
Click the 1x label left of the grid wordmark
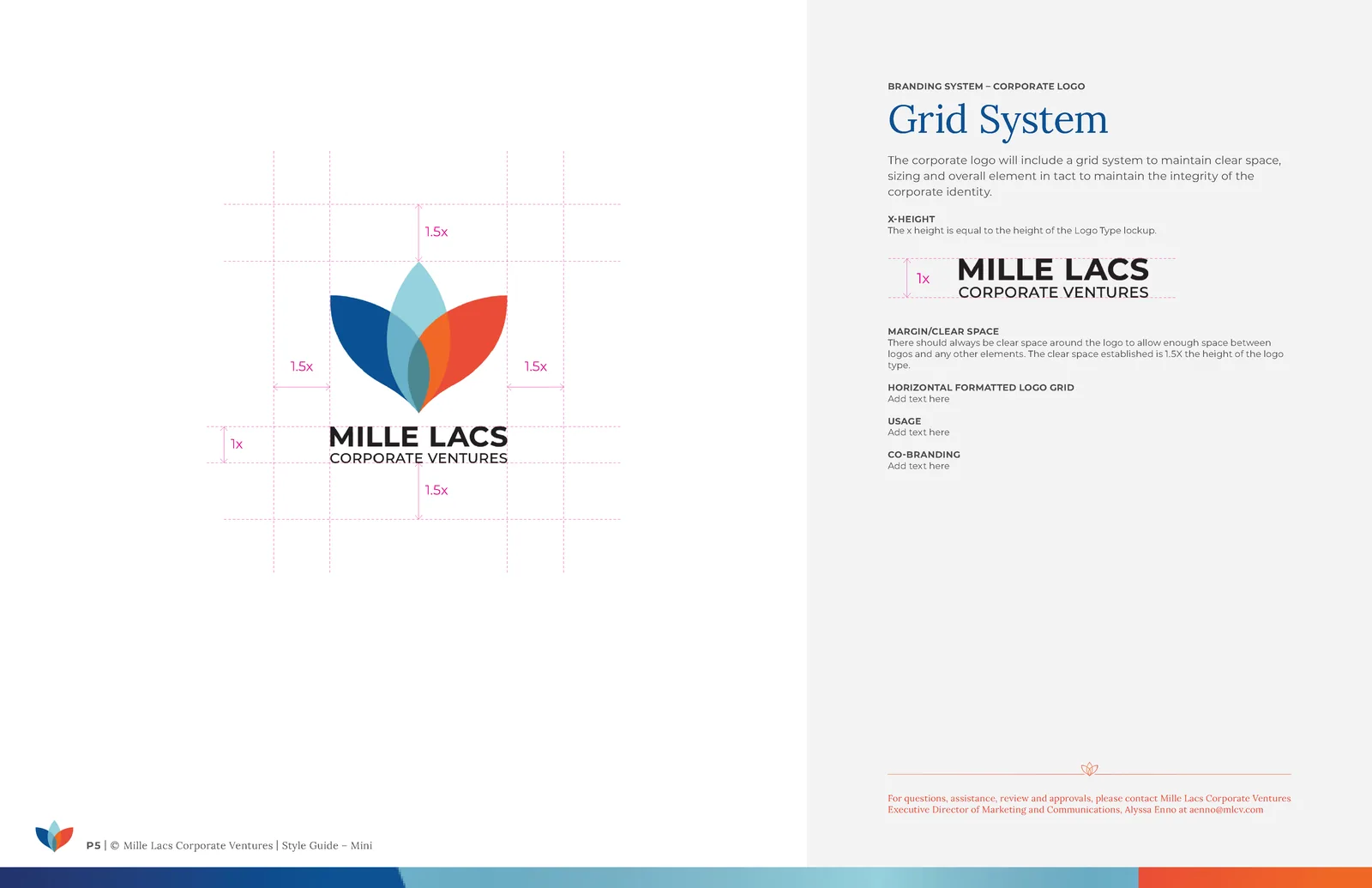coord(237,444)
